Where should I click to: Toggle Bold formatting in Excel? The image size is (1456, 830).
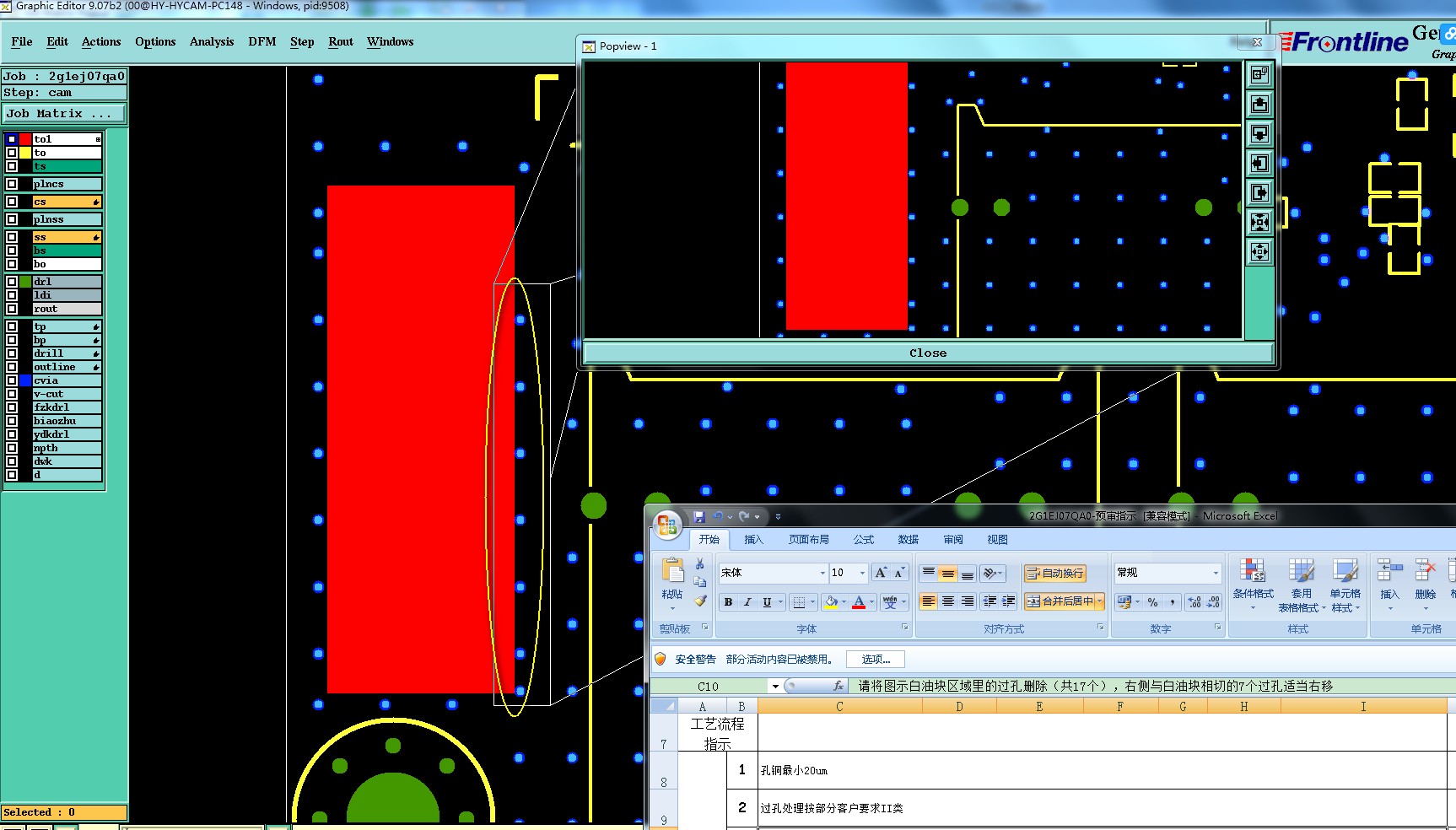coord(728,601)
